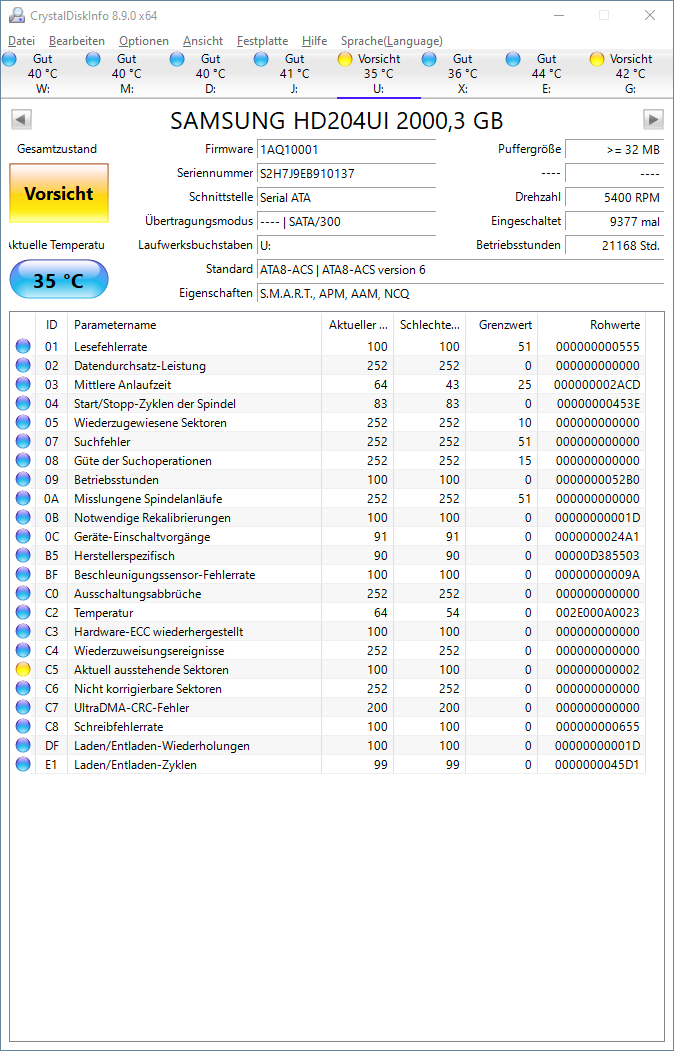674x1051 pixels.
Task: Select drive D: in disk bar
Action: [x=210, y=74]
